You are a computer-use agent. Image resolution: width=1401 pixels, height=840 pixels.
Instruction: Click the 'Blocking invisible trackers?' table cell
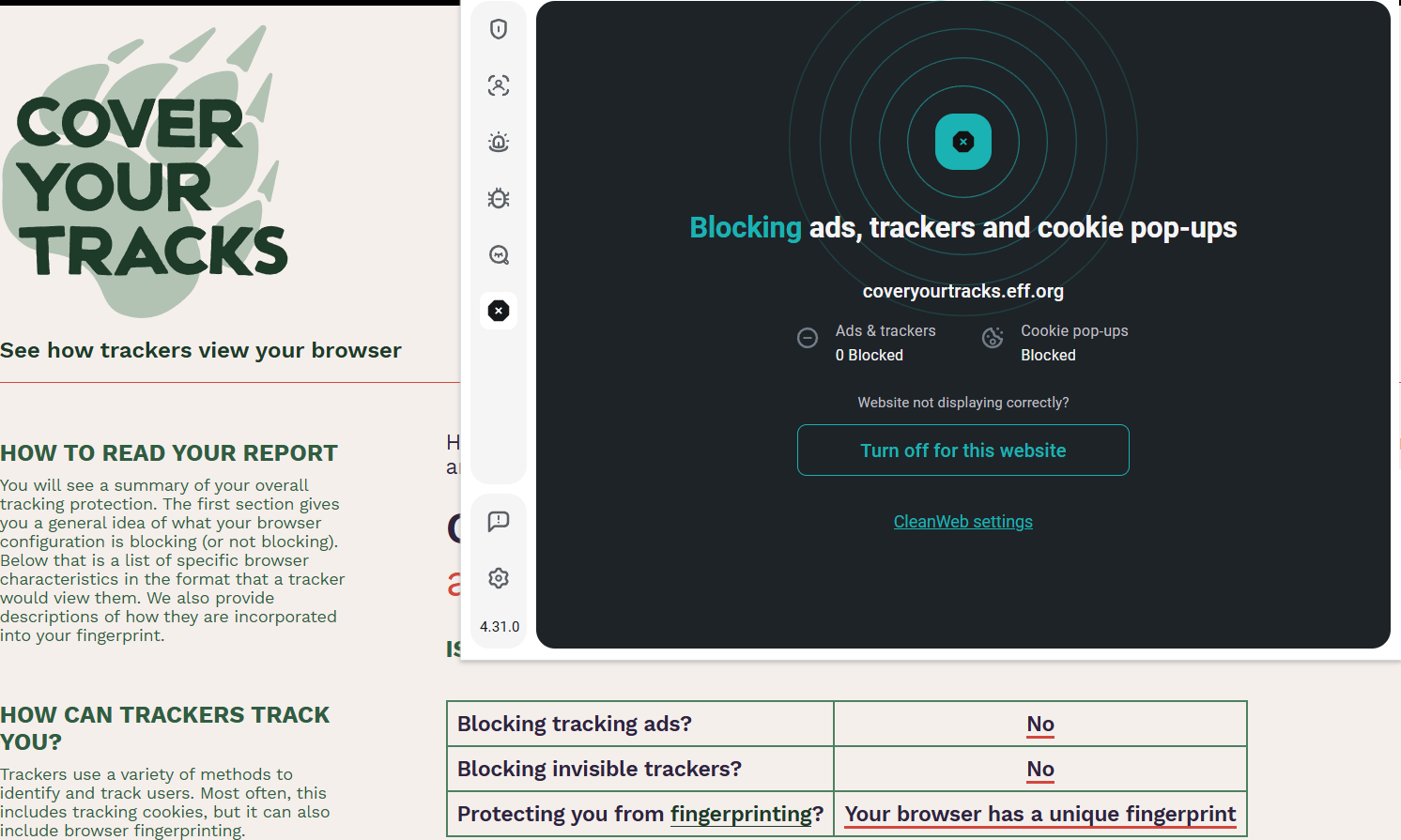(x=640, y=770)
